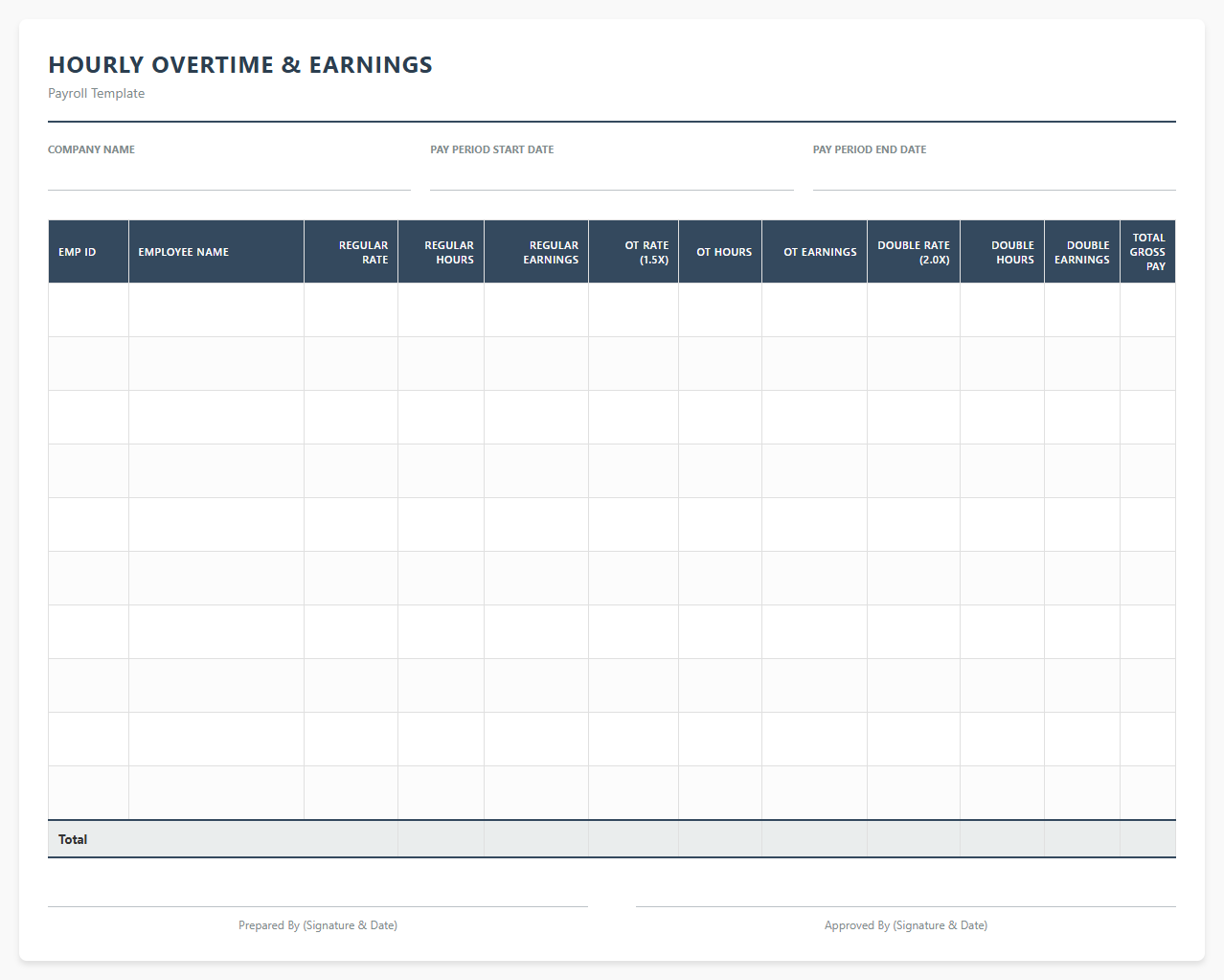Click the Pay Period Start Date label
The image size is (1224, 980).
coord(492,149)
